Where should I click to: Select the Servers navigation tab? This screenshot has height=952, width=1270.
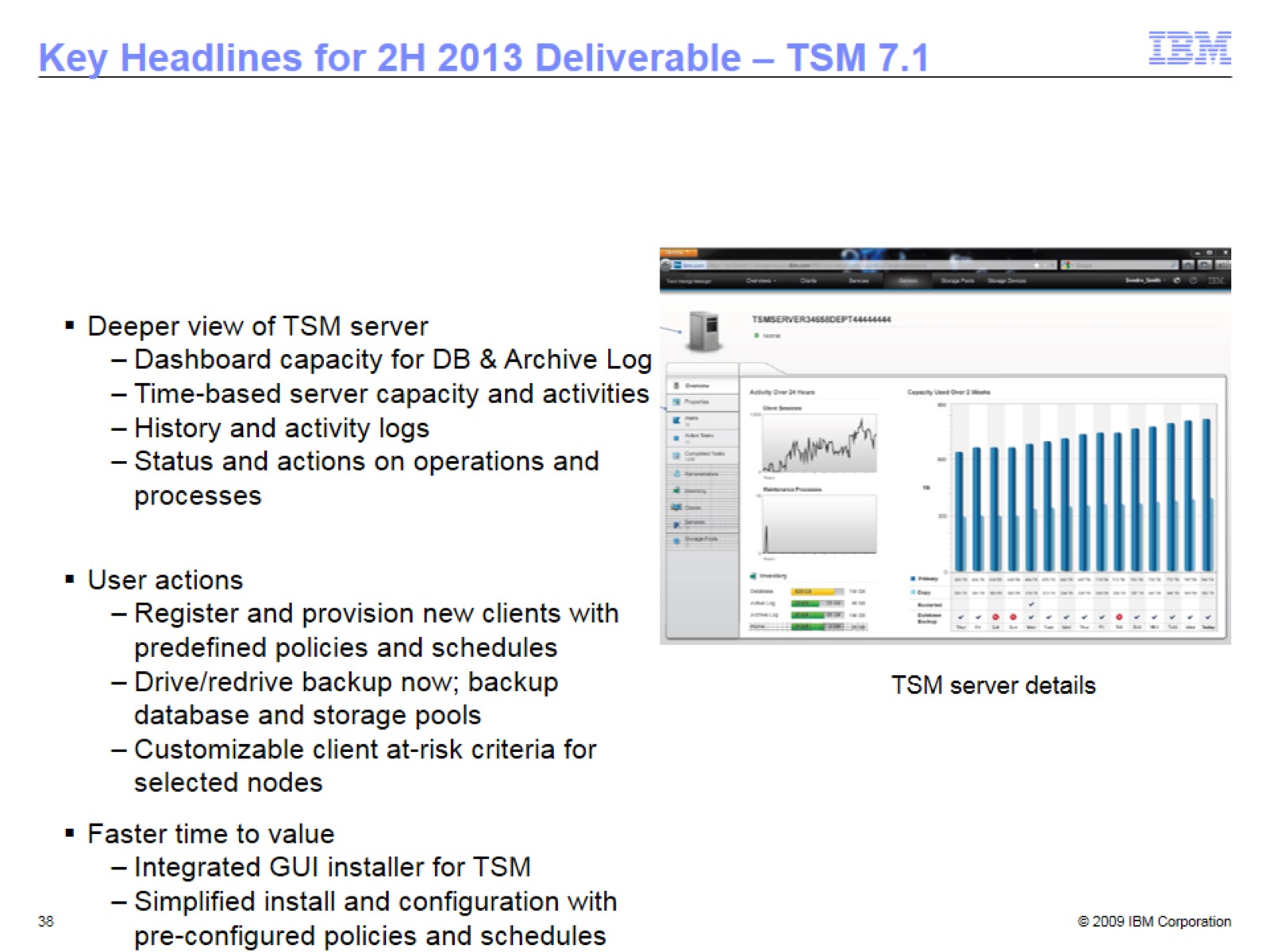906,280
